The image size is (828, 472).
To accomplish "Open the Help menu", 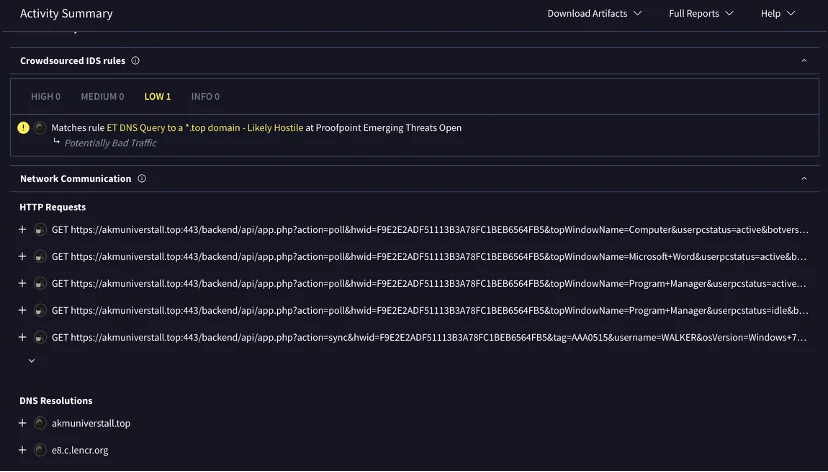I will (778, 14).
